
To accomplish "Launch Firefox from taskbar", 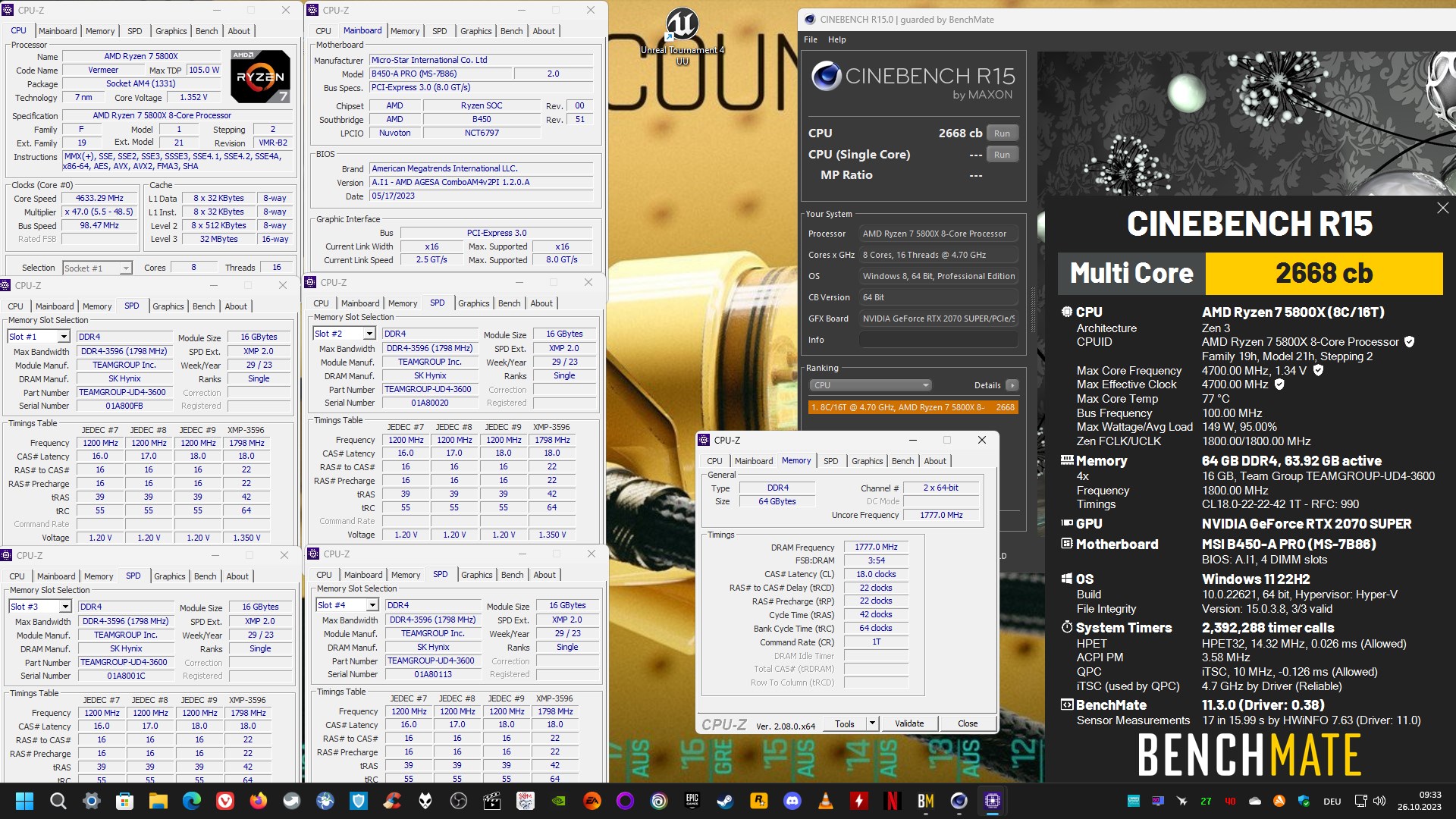I will point(258,801).
